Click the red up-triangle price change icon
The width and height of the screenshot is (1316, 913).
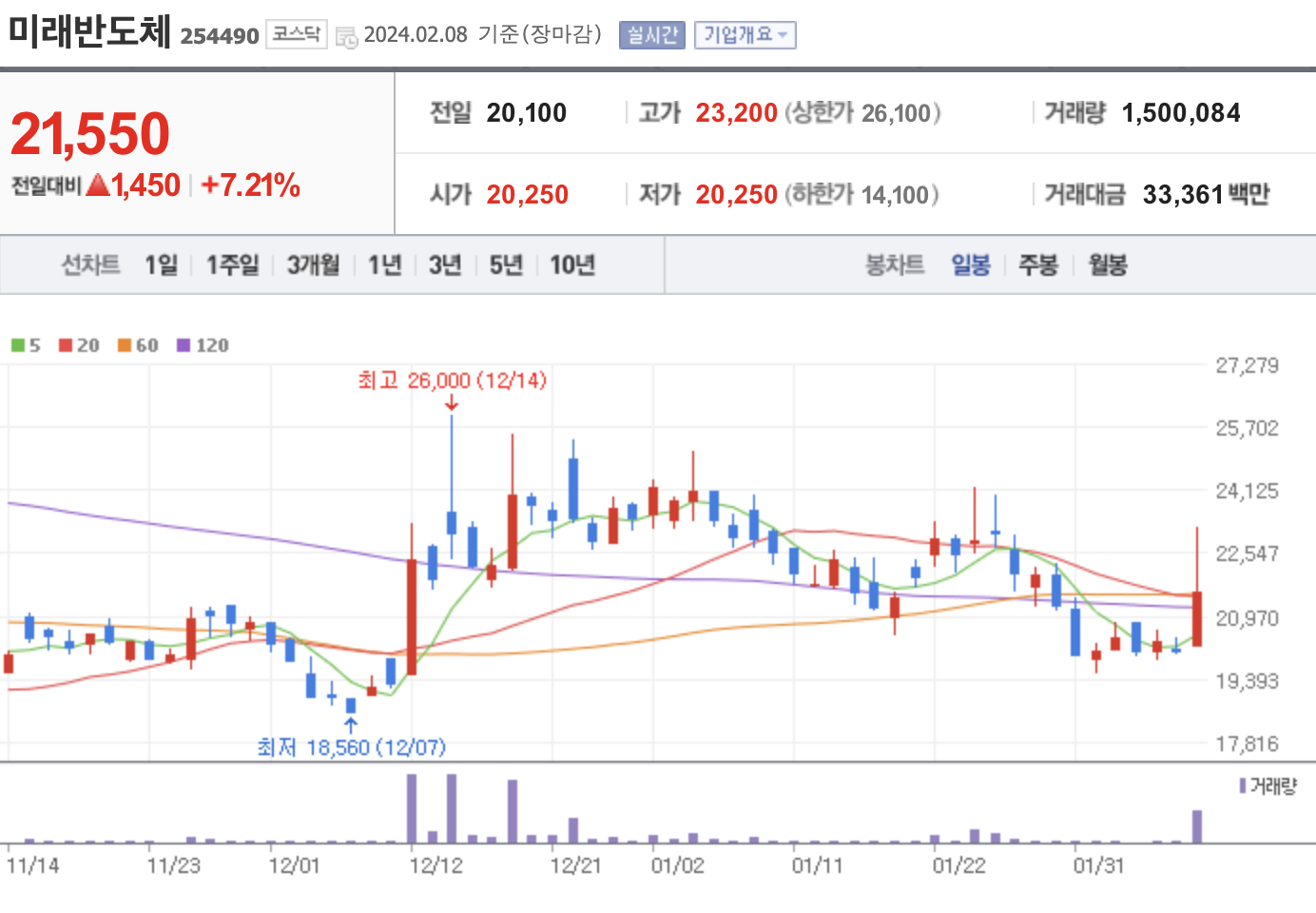(x=98, y=185)
